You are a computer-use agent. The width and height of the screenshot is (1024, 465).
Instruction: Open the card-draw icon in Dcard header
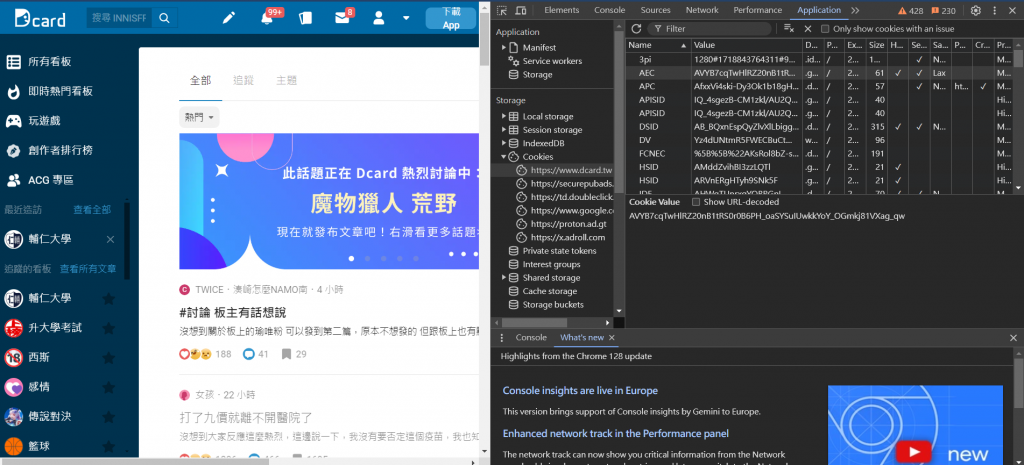coord(305,18)
